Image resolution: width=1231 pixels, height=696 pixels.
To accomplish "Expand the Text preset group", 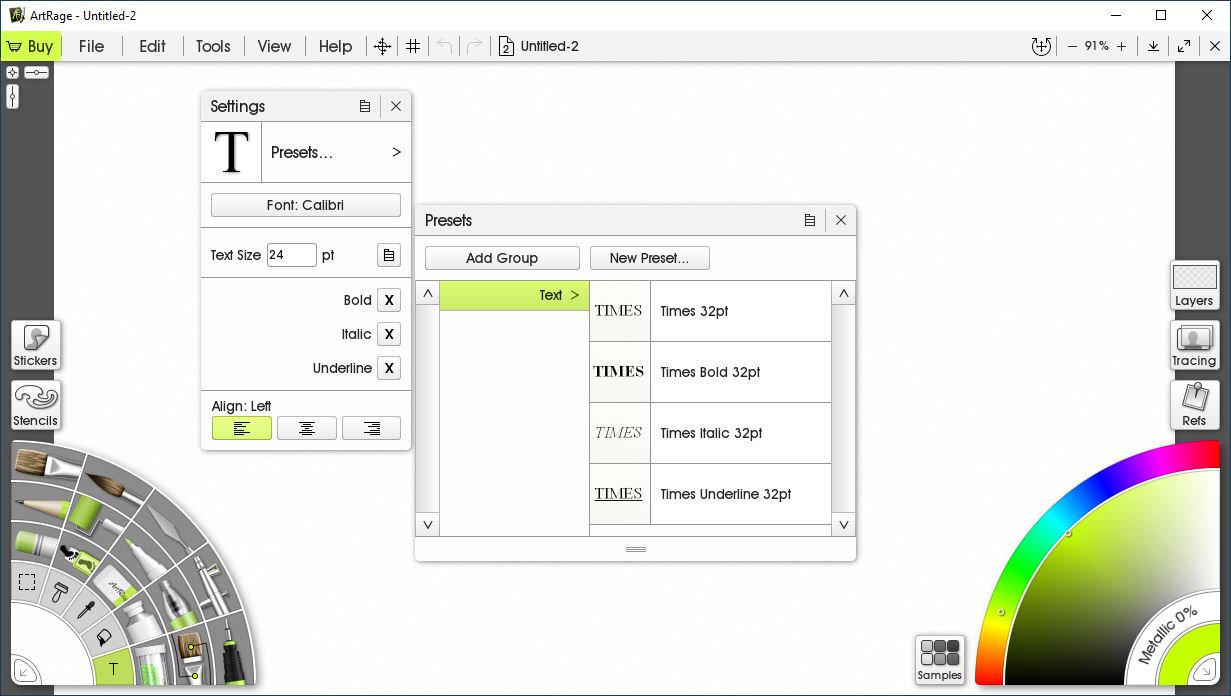I will 514,295.
